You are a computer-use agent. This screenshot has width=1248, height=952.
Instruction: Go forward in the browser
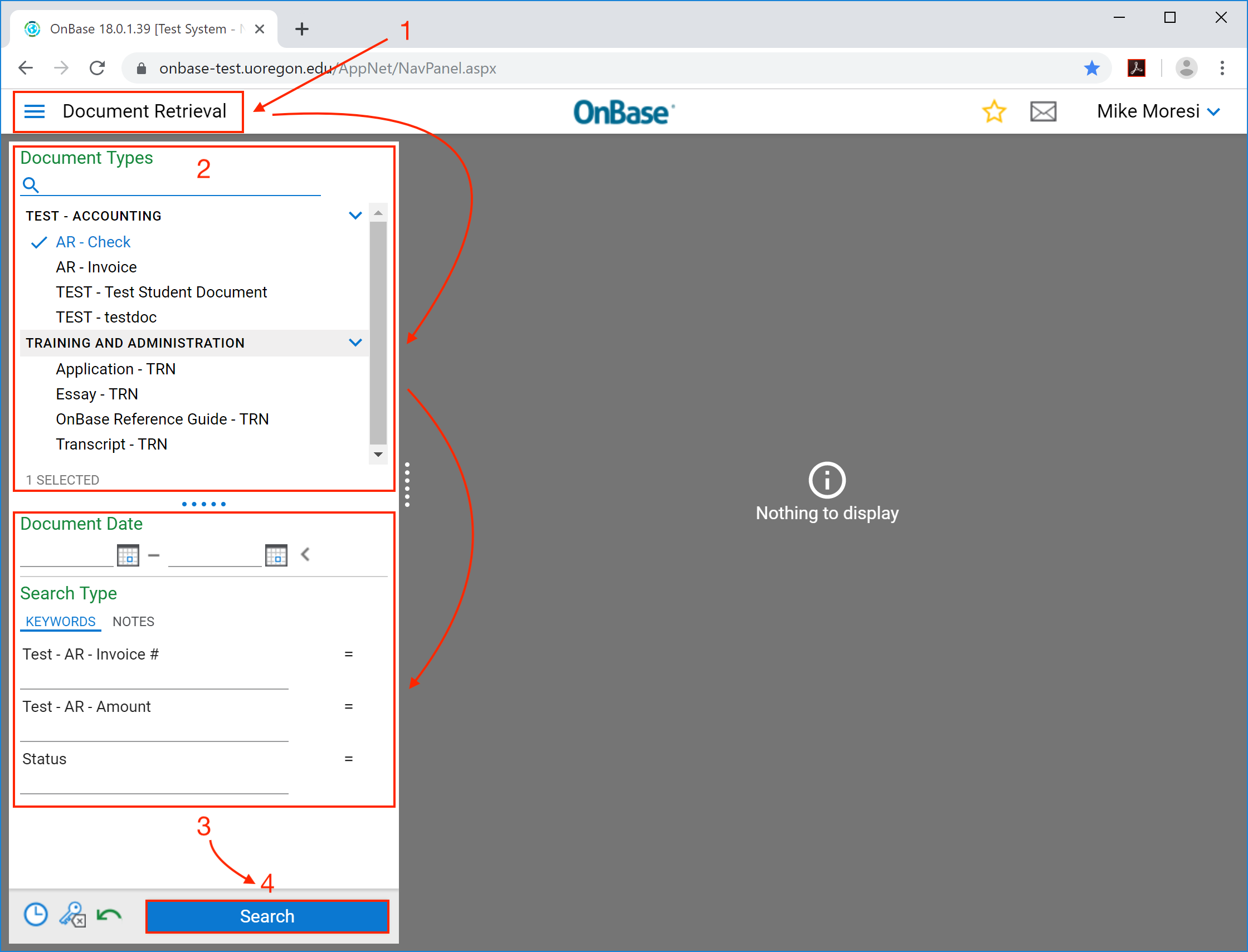61,69
